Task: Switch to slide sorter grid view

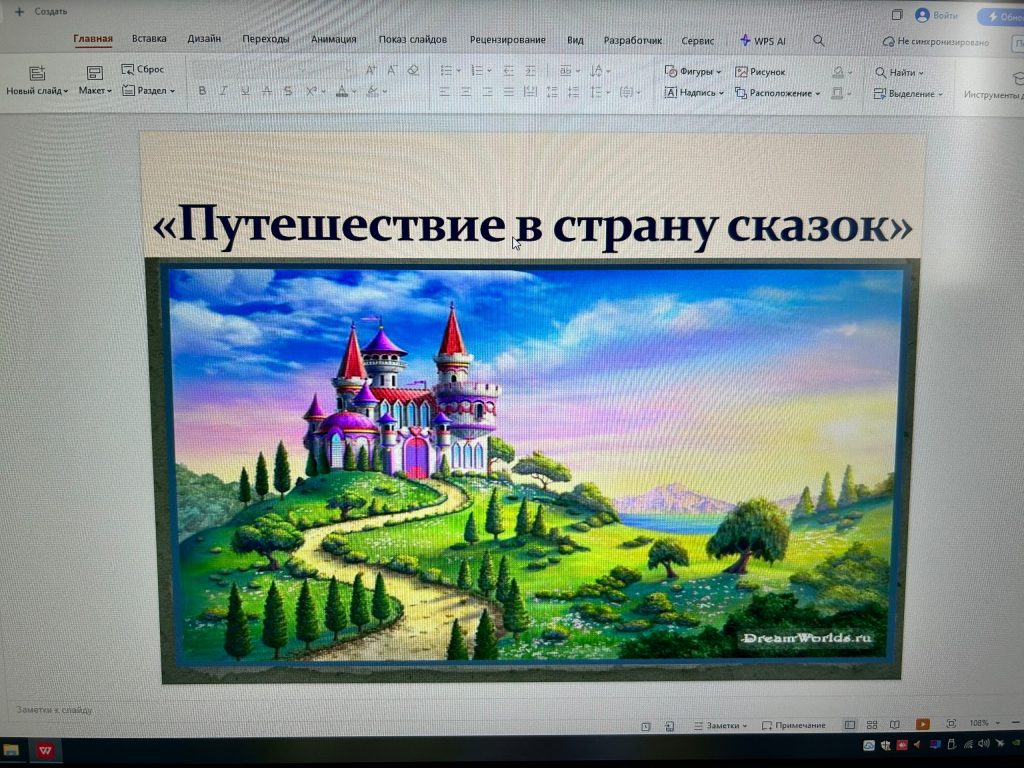Action: (x=872, y=724)
